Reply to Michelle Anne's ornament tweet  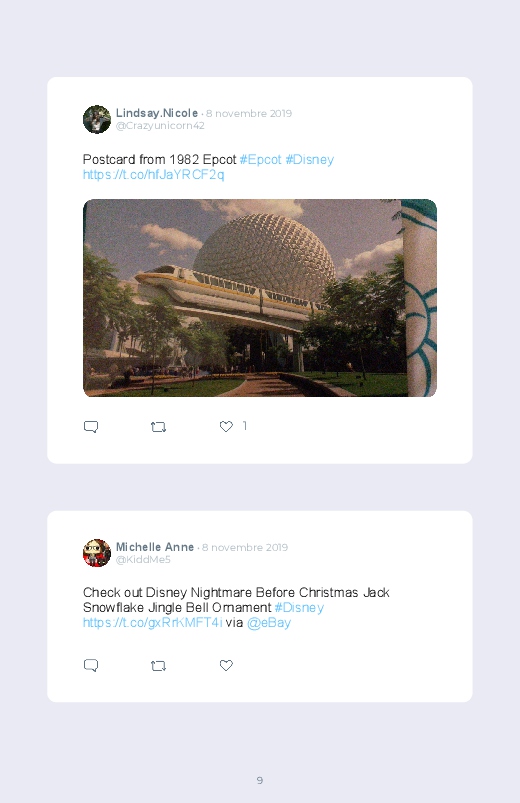coord(91,665)
